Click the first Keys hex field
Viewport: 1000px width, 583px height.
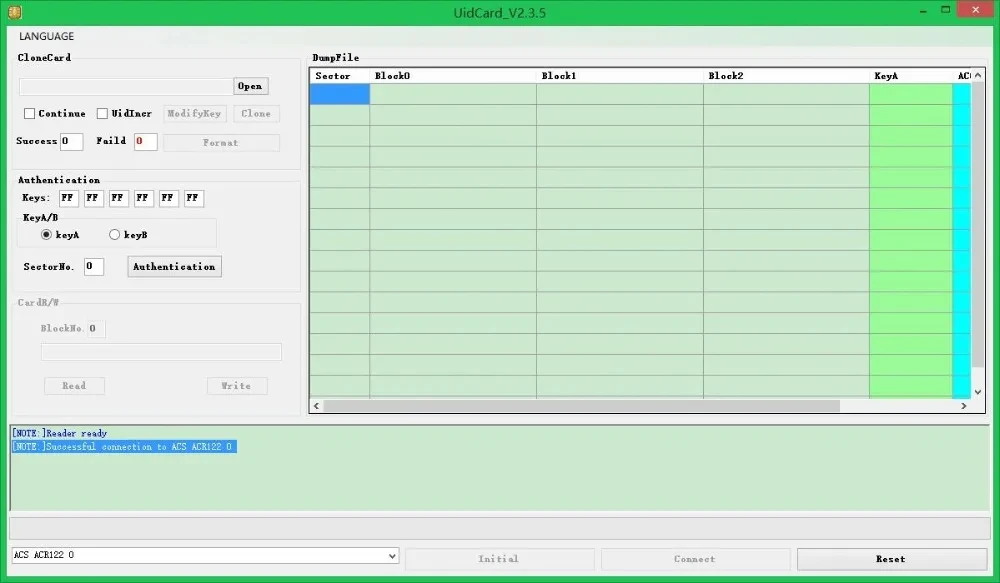coord(68,198)
